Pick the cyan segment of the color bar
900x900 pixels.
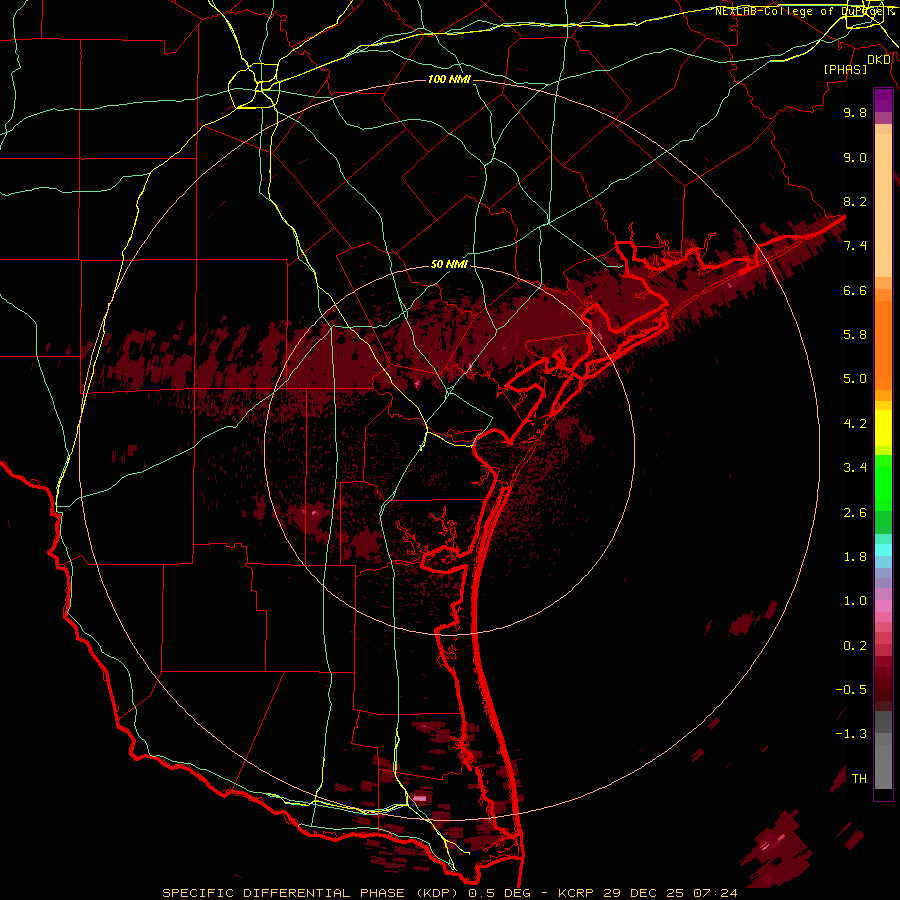pyautogui.click(x=883, y=550)
